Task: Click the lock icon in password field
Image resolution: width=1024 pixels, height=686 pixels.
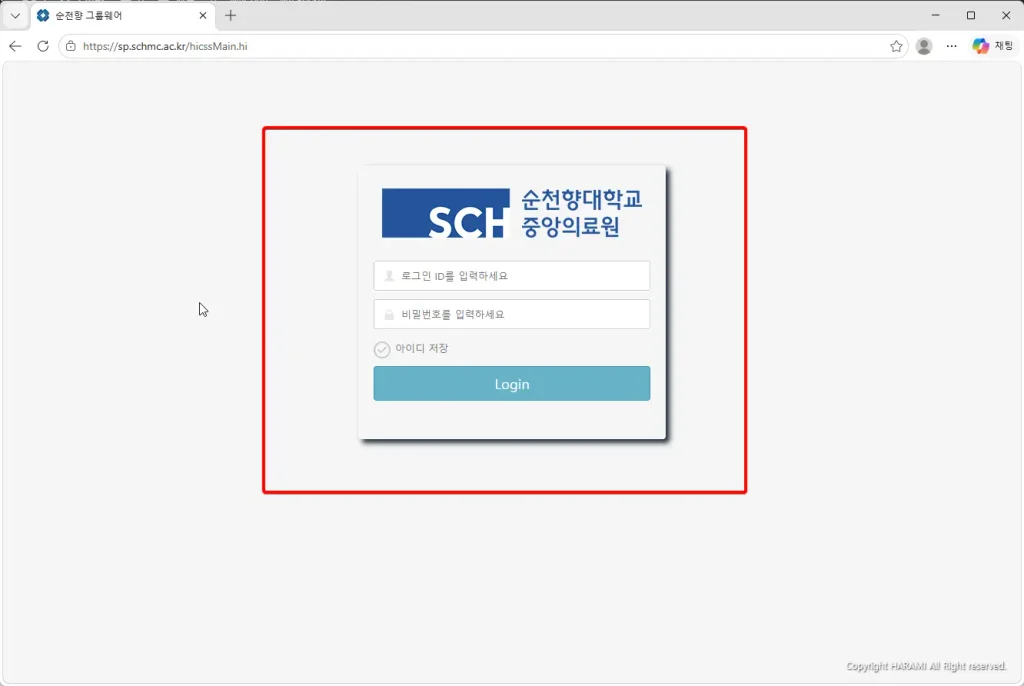Action: pos(389,315)
